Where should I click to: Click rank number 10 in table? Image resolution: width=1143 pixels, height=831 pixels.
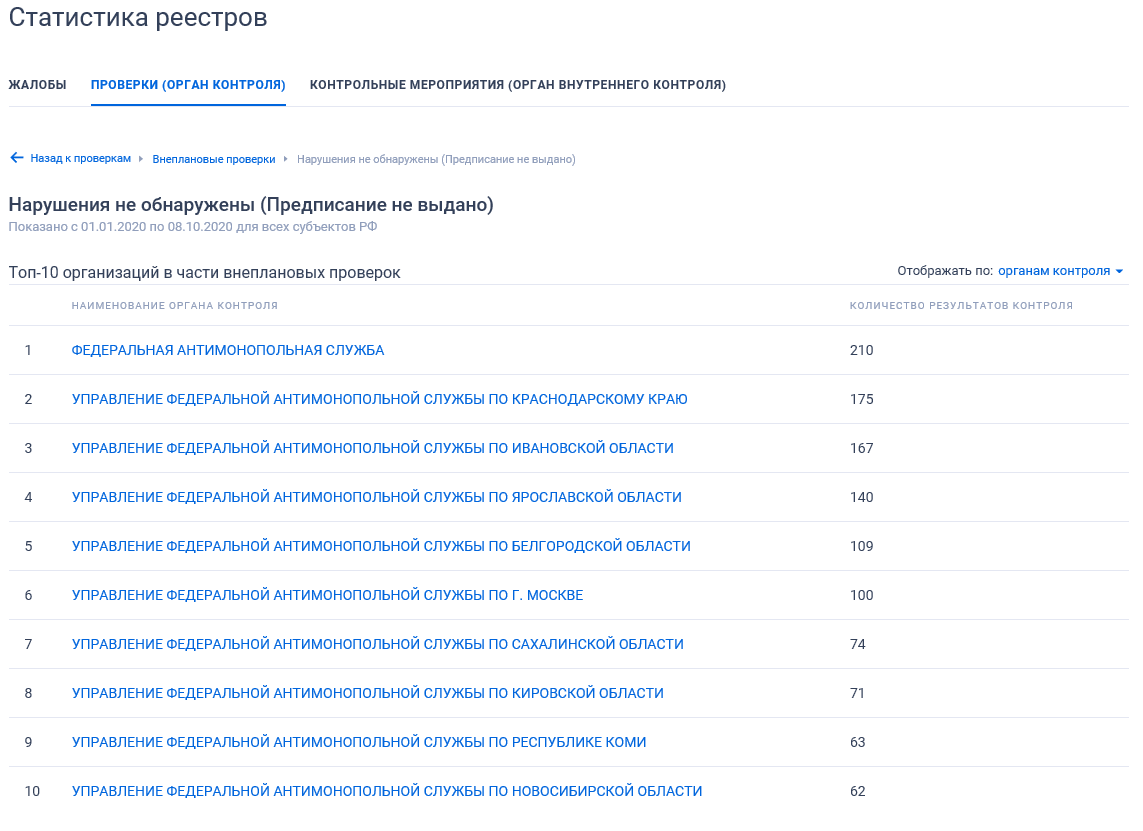click(x=32, y=791)
